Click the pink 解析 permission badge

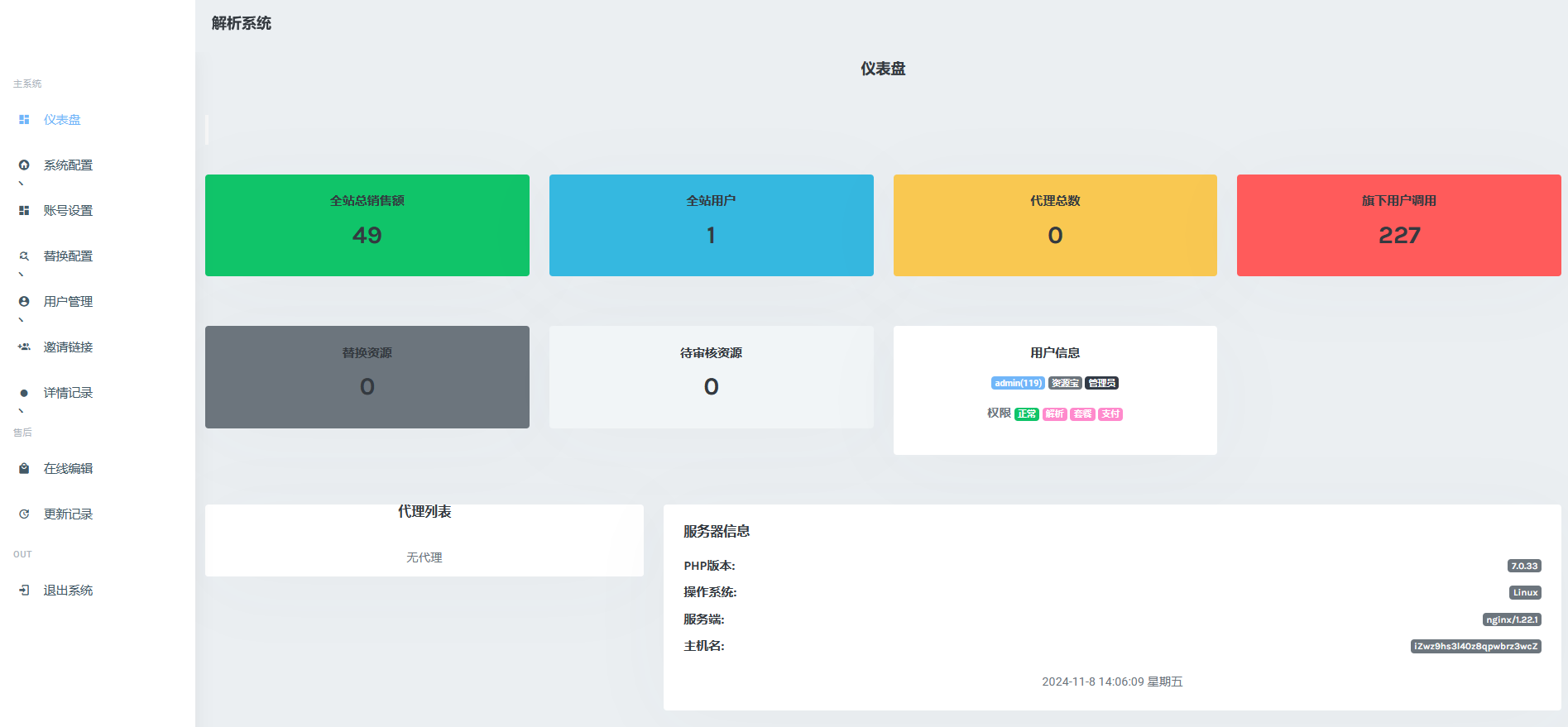(x=1055, y=414)
